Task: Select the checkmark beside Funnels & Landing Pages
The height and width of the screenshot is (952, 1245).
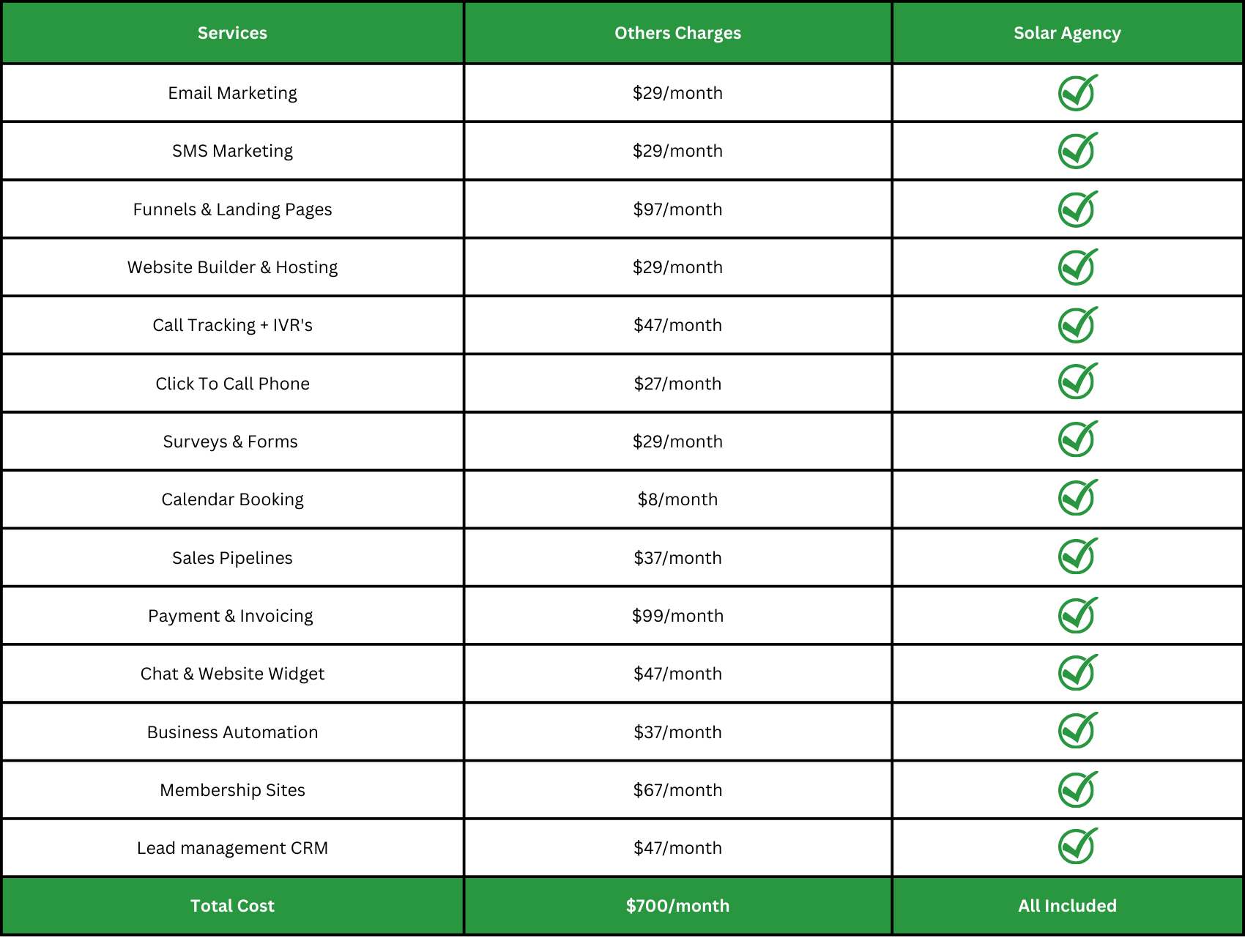Action: (x=1077, y=209)
